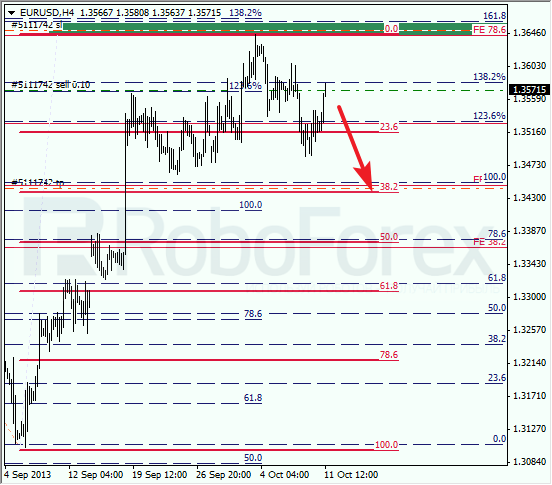Viewport: 552px width, 485px height.
Task: Click the FE 78.6 expansion label
Action: 489,30
